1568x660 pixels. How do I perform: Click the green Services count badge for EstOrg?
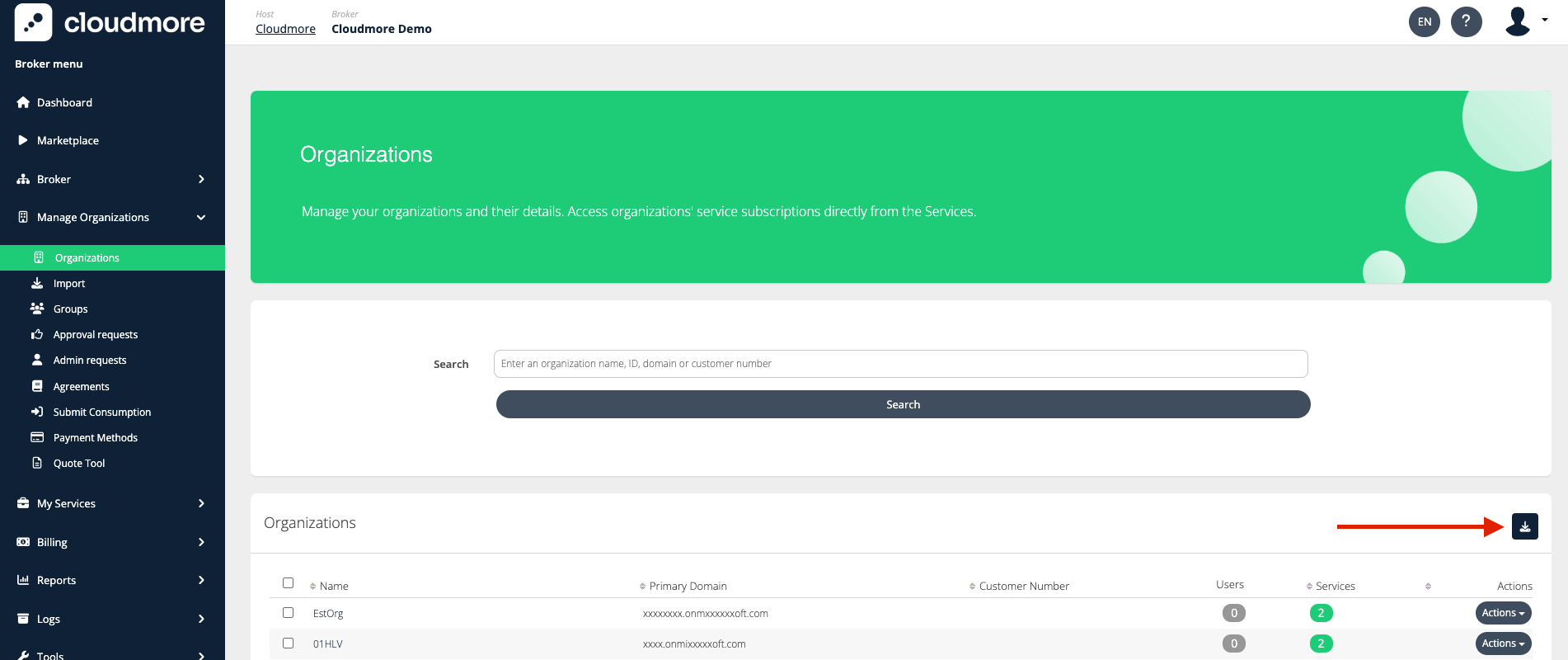[x=1321, y=613]
